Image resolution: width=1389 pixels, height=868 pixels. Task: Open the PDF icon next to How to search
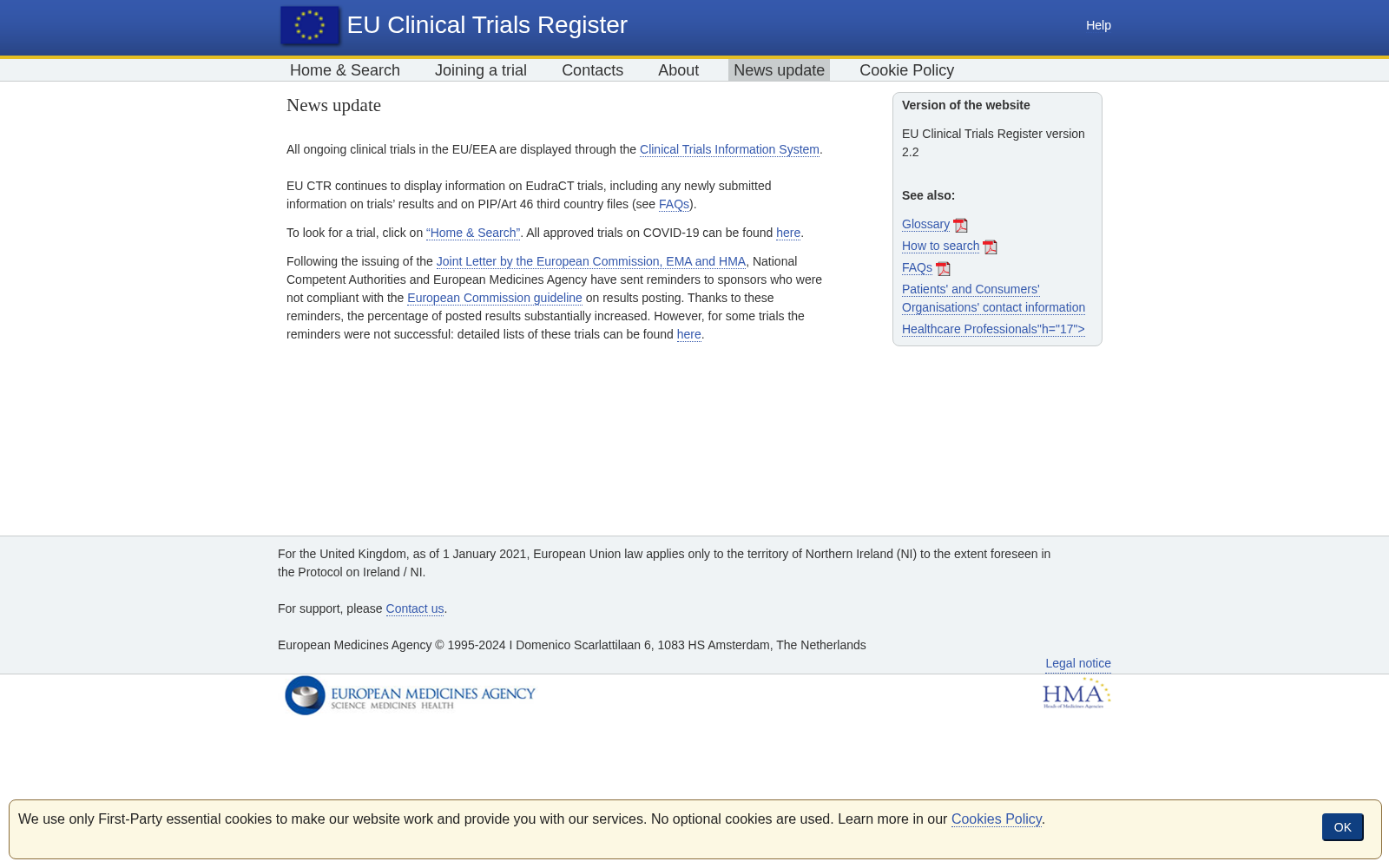coord(990,247)
